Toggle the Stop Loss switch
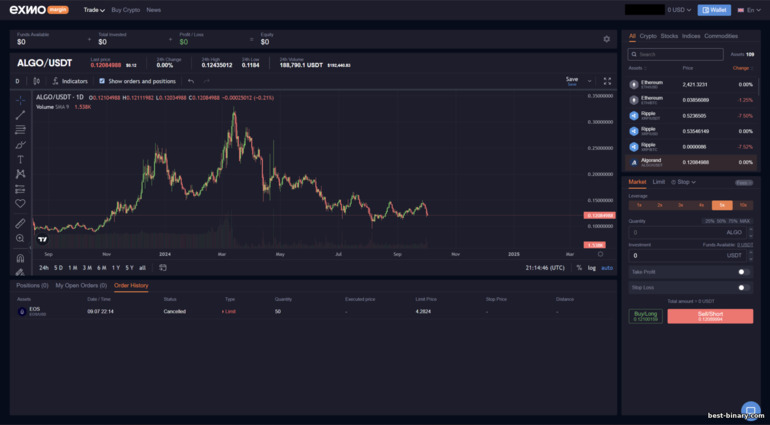The height and width of the screenshot is (425, 770). tap(743, 287)
